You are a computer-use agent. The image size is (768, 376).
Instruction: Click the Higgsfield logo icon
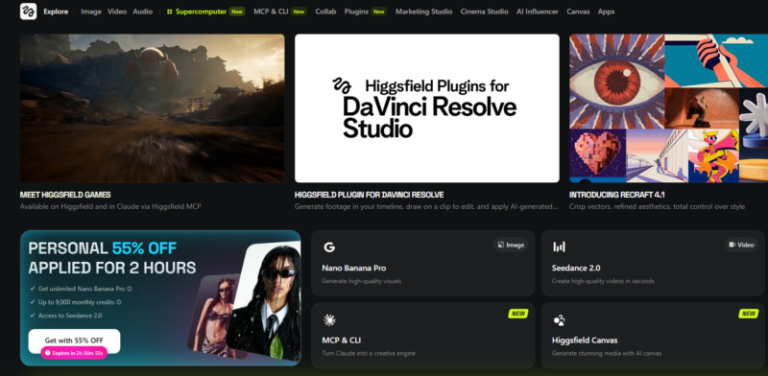click(x=28, y=11)
